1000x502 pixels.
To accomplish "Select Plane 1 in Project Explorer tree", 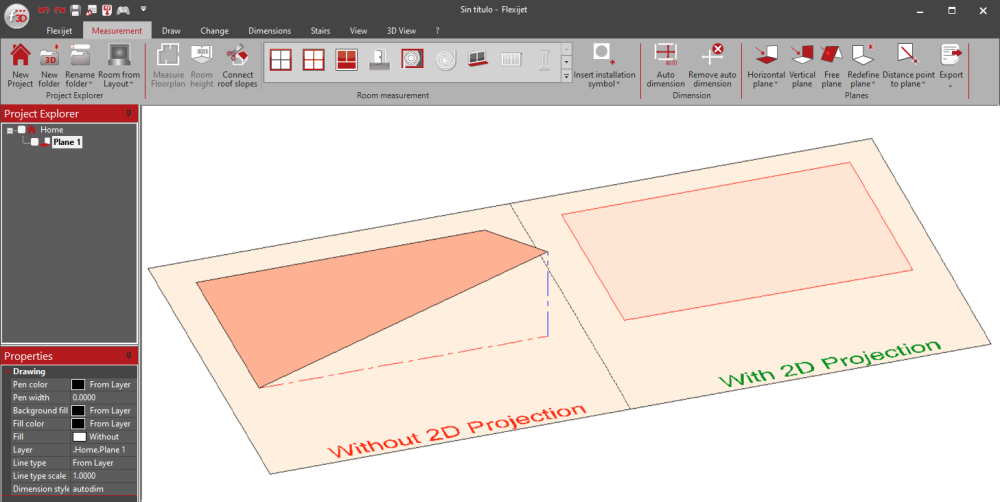I will (x=67, y=142).
